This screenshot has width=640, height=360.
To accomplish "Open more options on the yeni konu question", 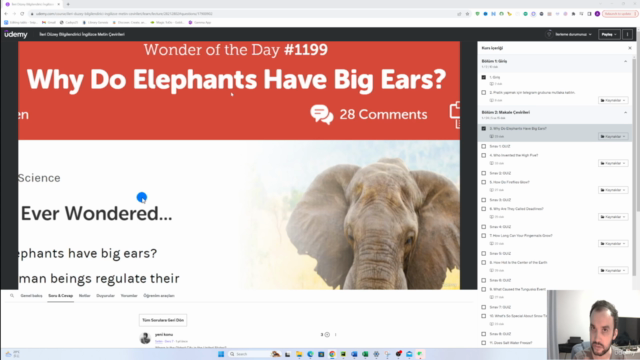I will (x=336, y=335).
